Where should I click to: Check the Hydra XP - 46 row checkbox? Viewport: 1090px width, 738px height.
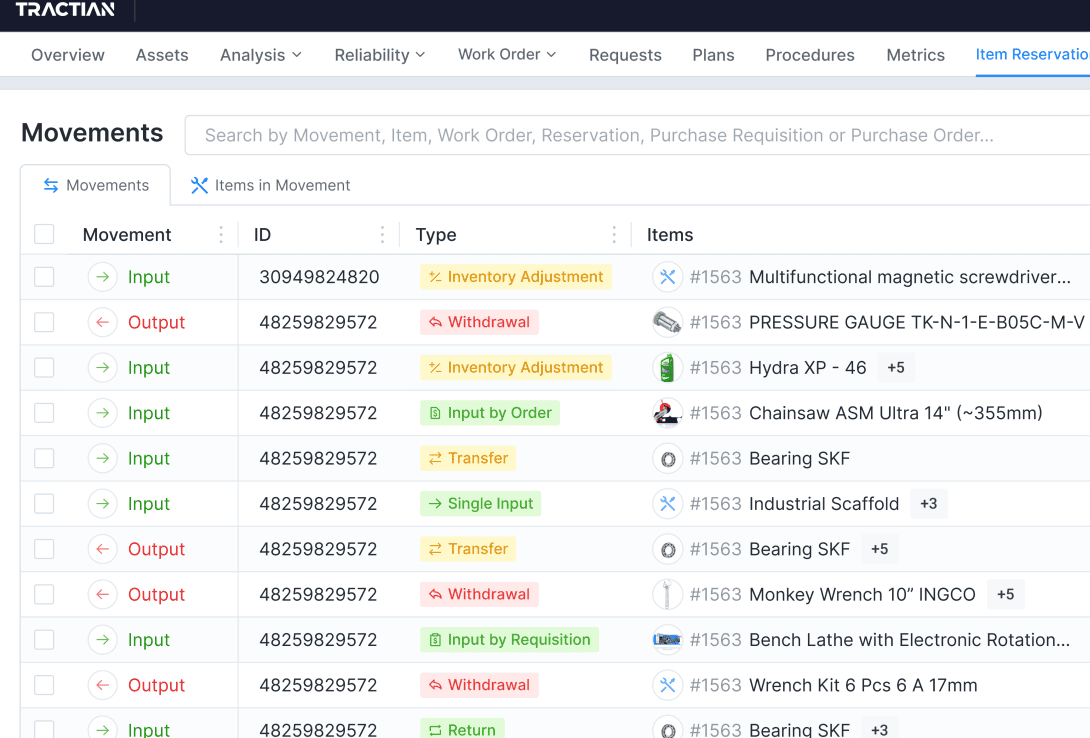44,368
